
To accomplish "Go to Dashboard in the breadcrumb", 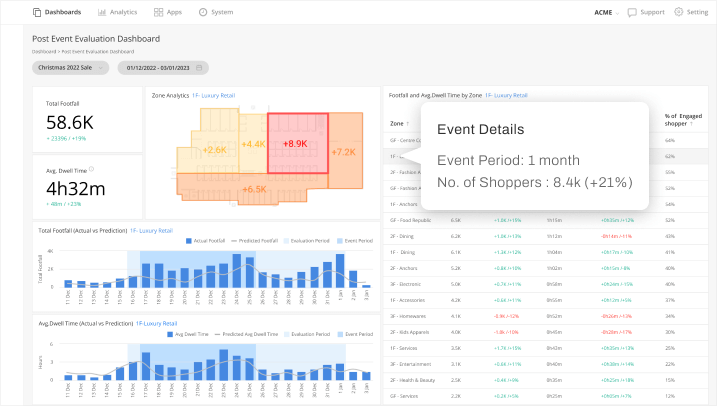I will 44,52.
